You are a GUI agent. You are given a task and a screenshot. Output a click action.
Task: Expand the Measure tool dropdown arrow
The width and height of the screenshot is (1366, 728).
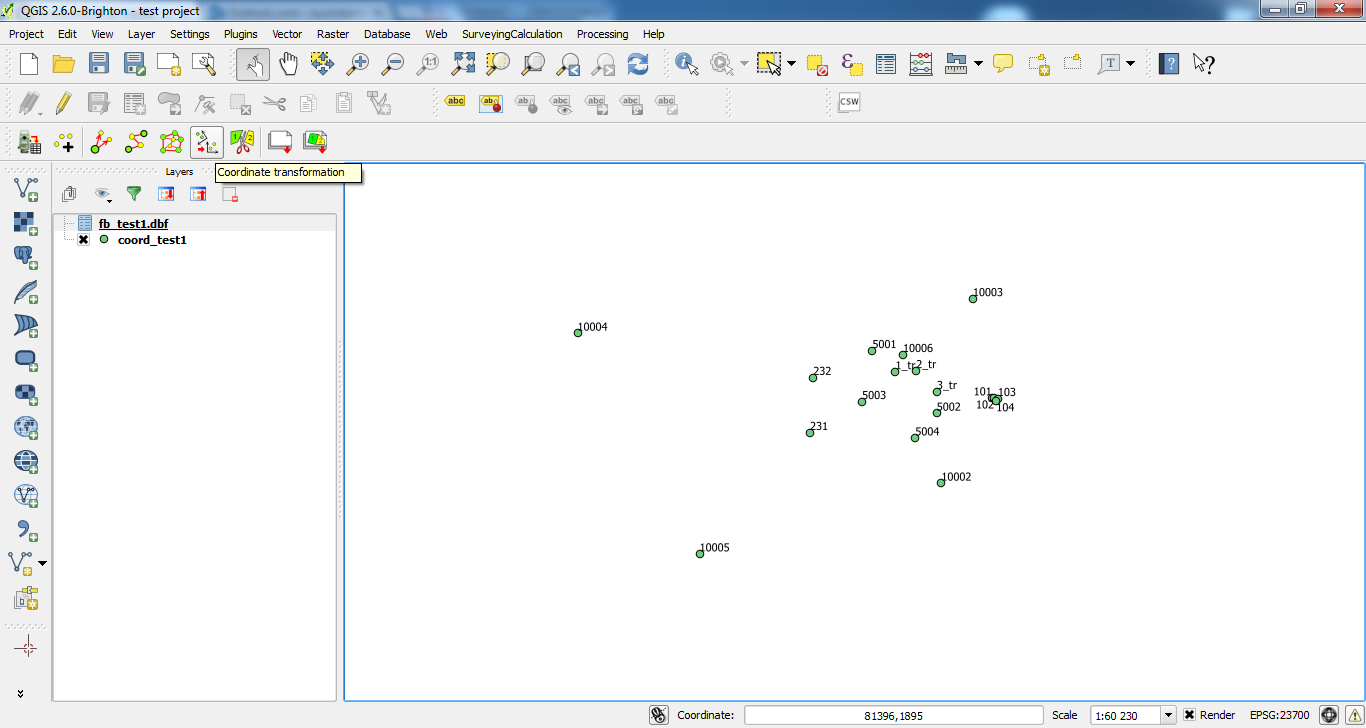point(978,64)
